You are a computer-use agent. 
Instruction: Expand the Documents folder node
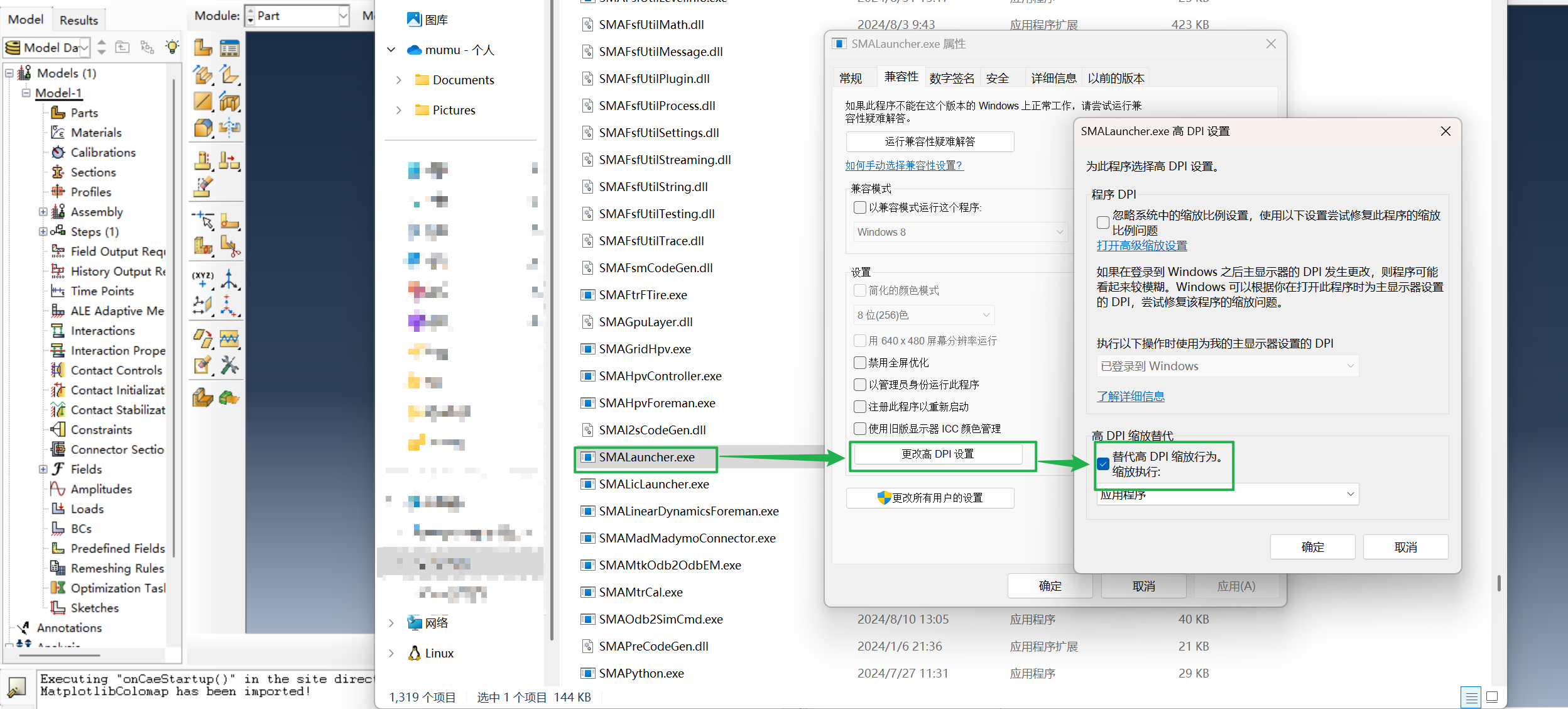(398, 80)
